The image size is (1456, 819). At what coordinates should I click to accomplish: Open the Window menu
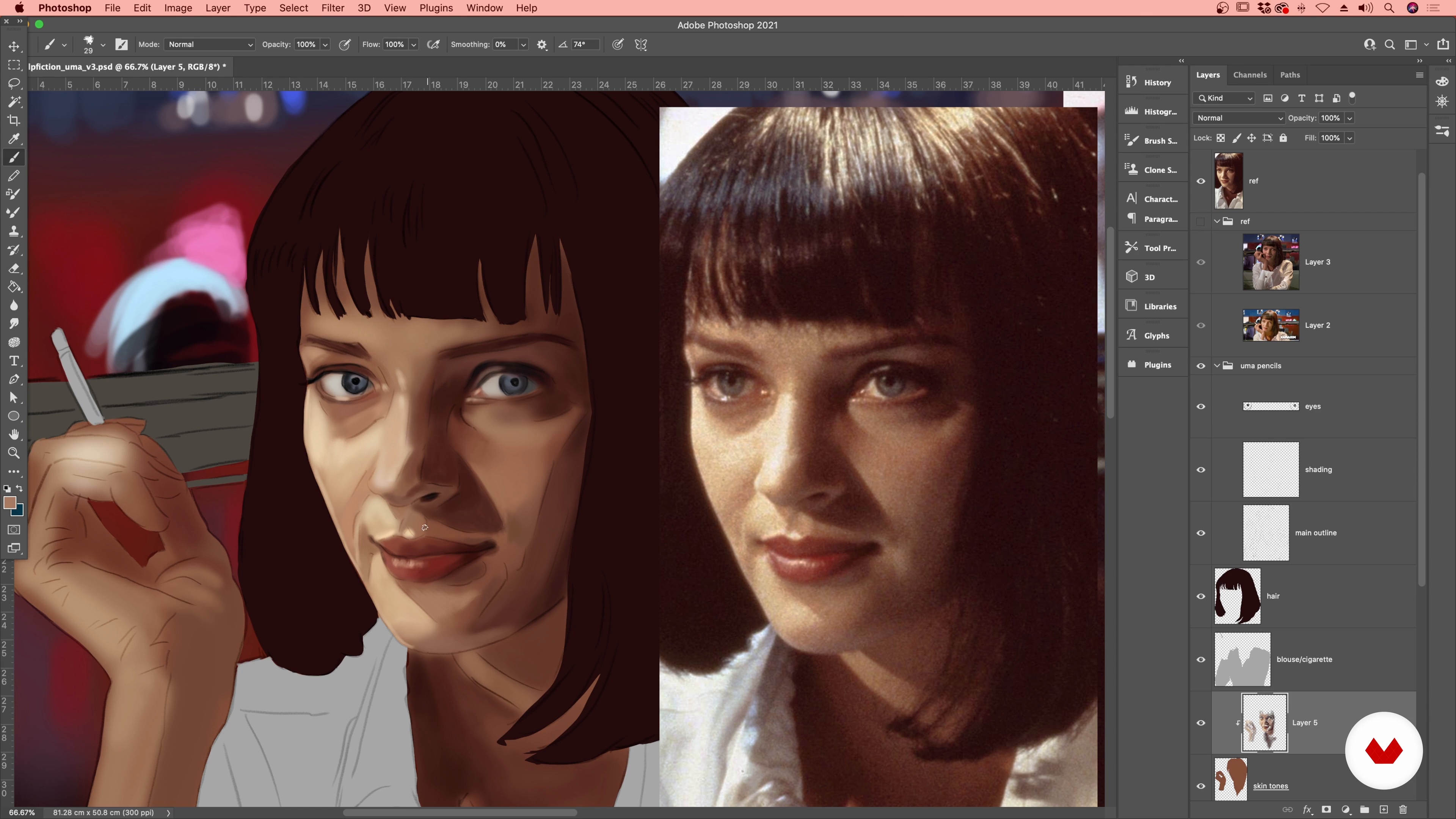coord(485,8)
